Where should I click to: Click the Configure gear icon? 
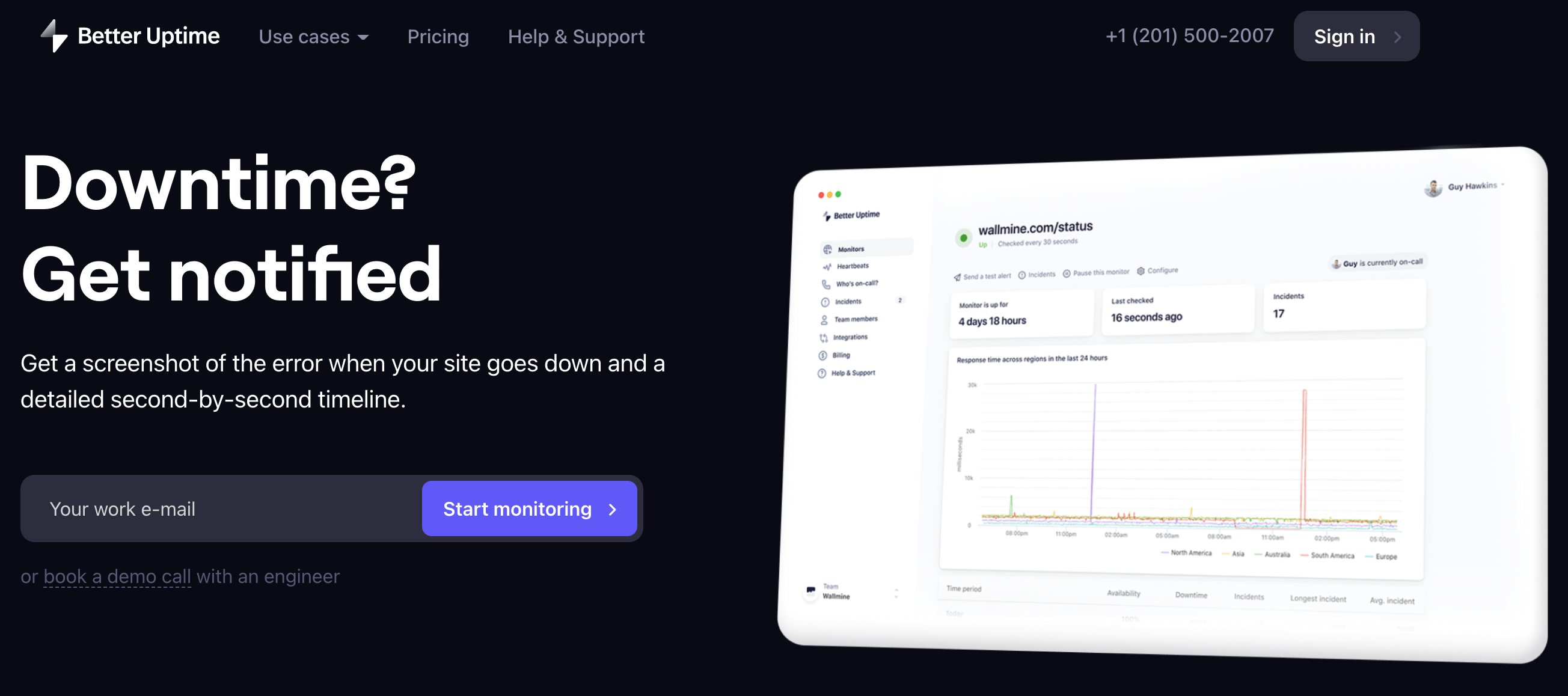1141,270
